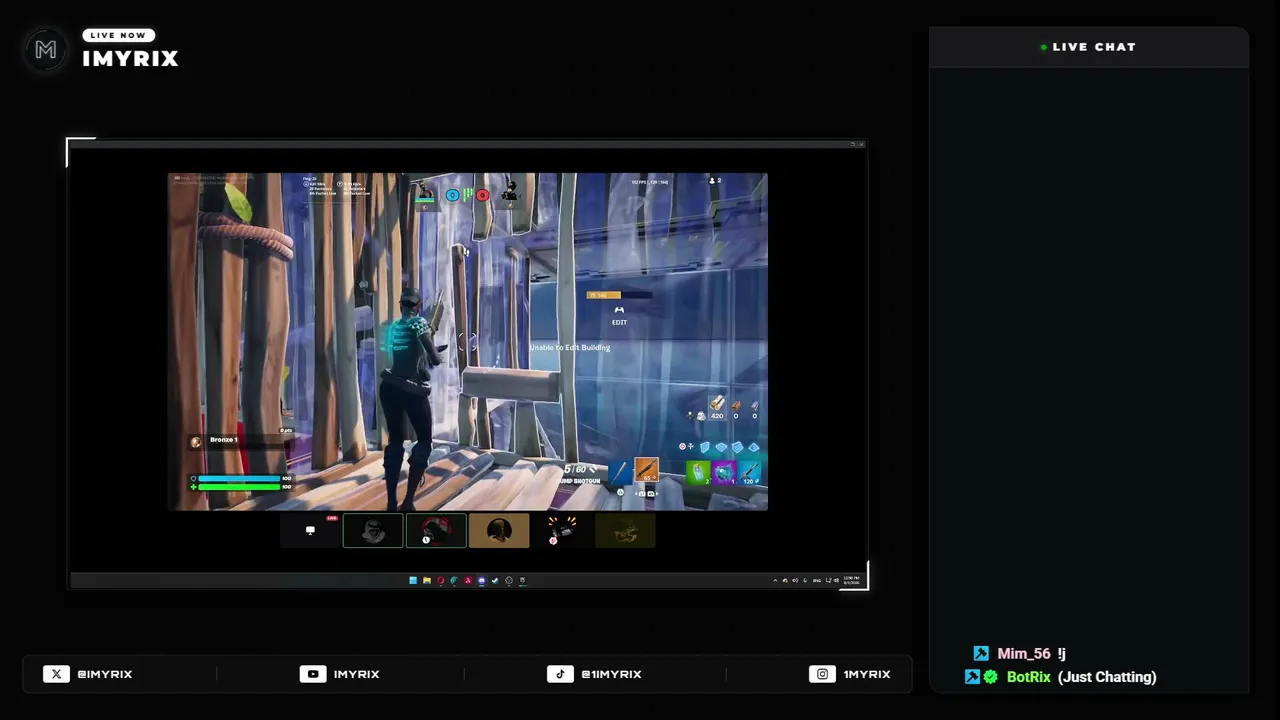
Task: Open Steam from the taskbar
Action: pyautogui.click(x=495, y=580)
